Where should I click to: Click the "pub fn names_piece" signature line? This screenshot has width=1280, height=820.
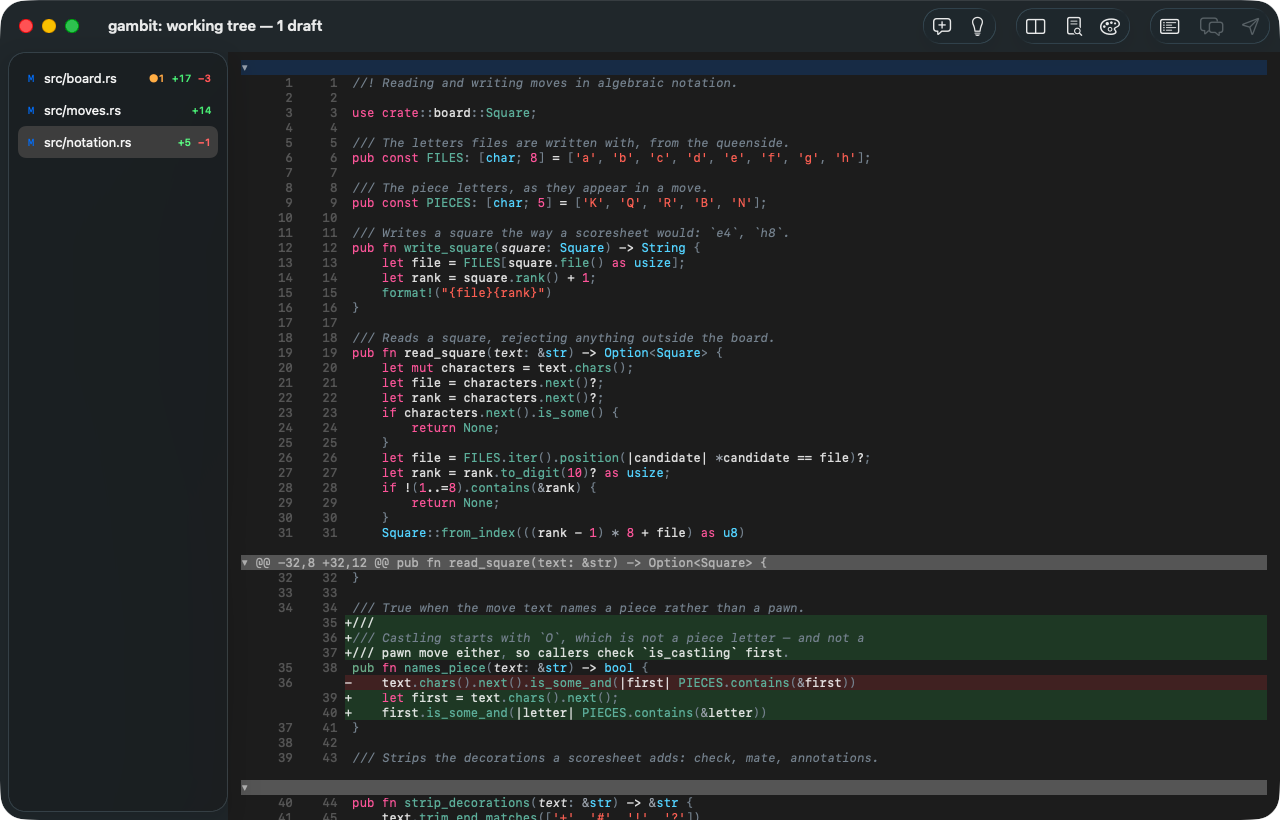point(500,668)
